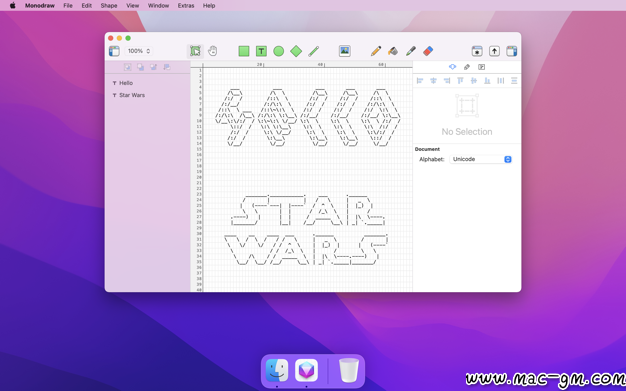The height and width of the screenshot is (391, 626).
Task: Pick the green Diamond shape tool
Action: click(296, 51)
